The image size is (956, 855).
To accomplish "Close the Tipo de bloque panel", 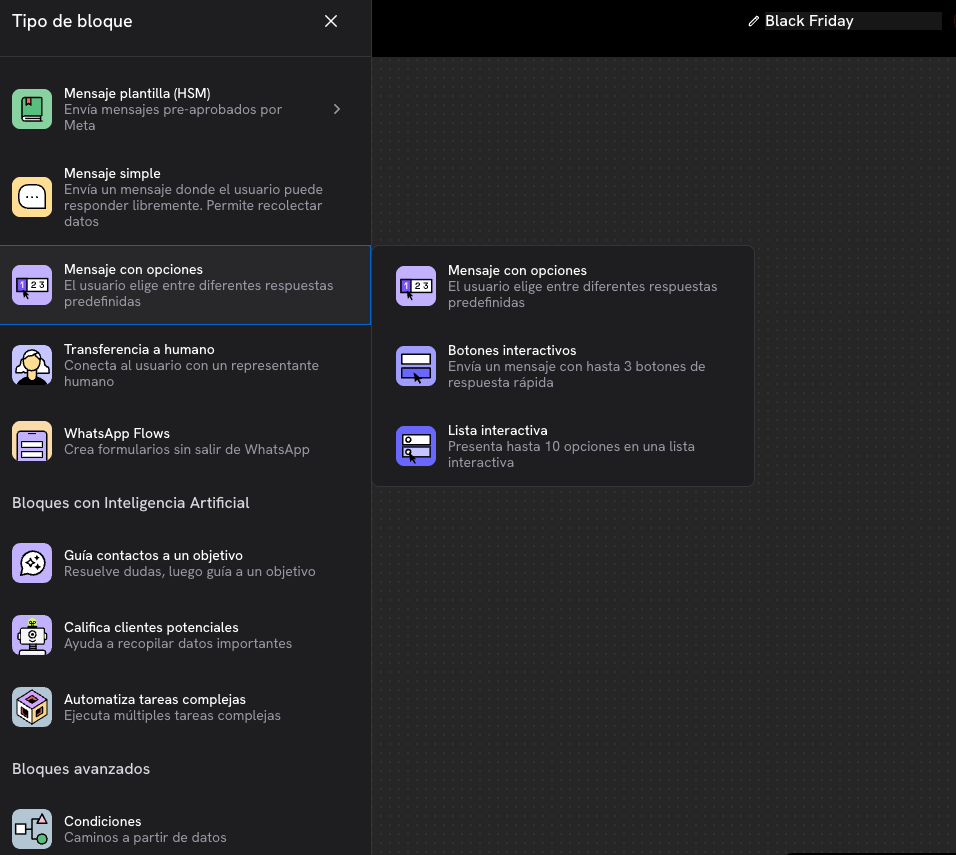I will click(x=331, y=21).
